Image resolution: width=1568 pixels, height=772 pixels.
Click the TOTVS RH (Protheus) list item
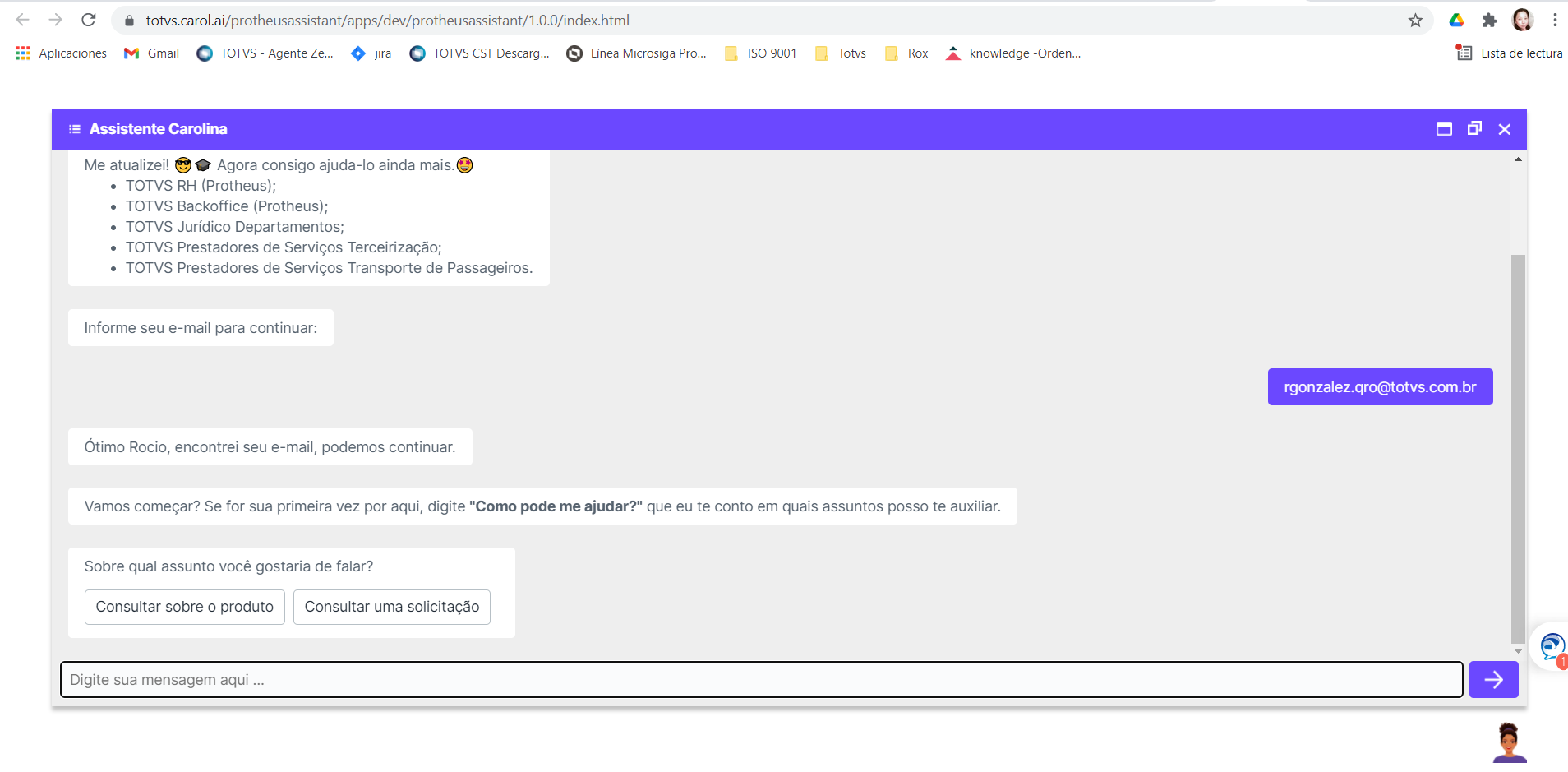[x=201, y=186]
